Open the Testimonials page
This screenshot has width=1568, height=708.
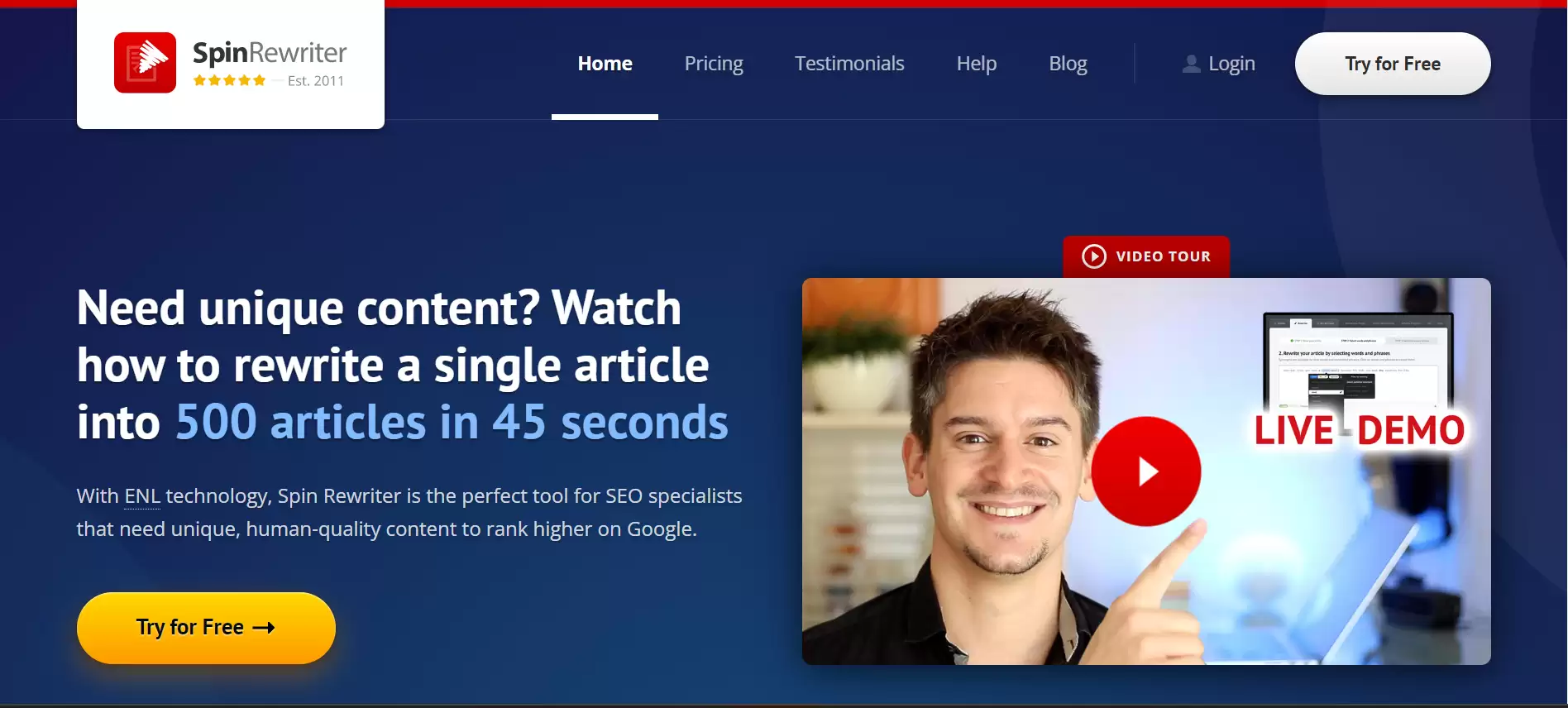(849, 64)
